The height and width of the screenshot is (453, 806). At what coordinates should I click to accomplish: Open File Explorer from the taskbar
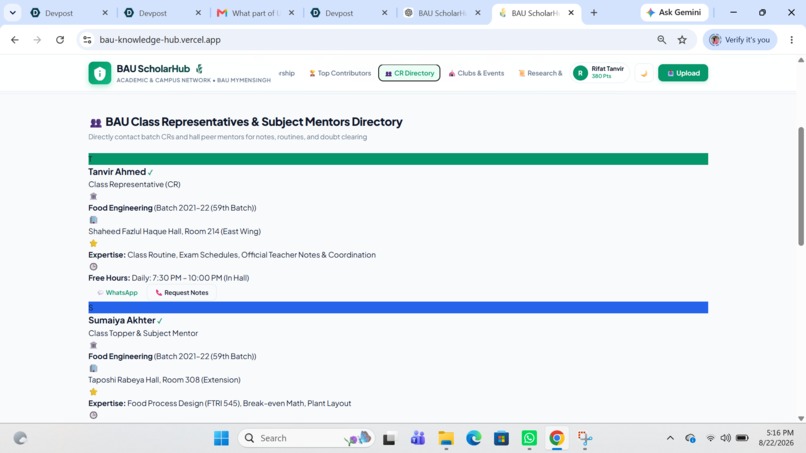coord(446,438)
